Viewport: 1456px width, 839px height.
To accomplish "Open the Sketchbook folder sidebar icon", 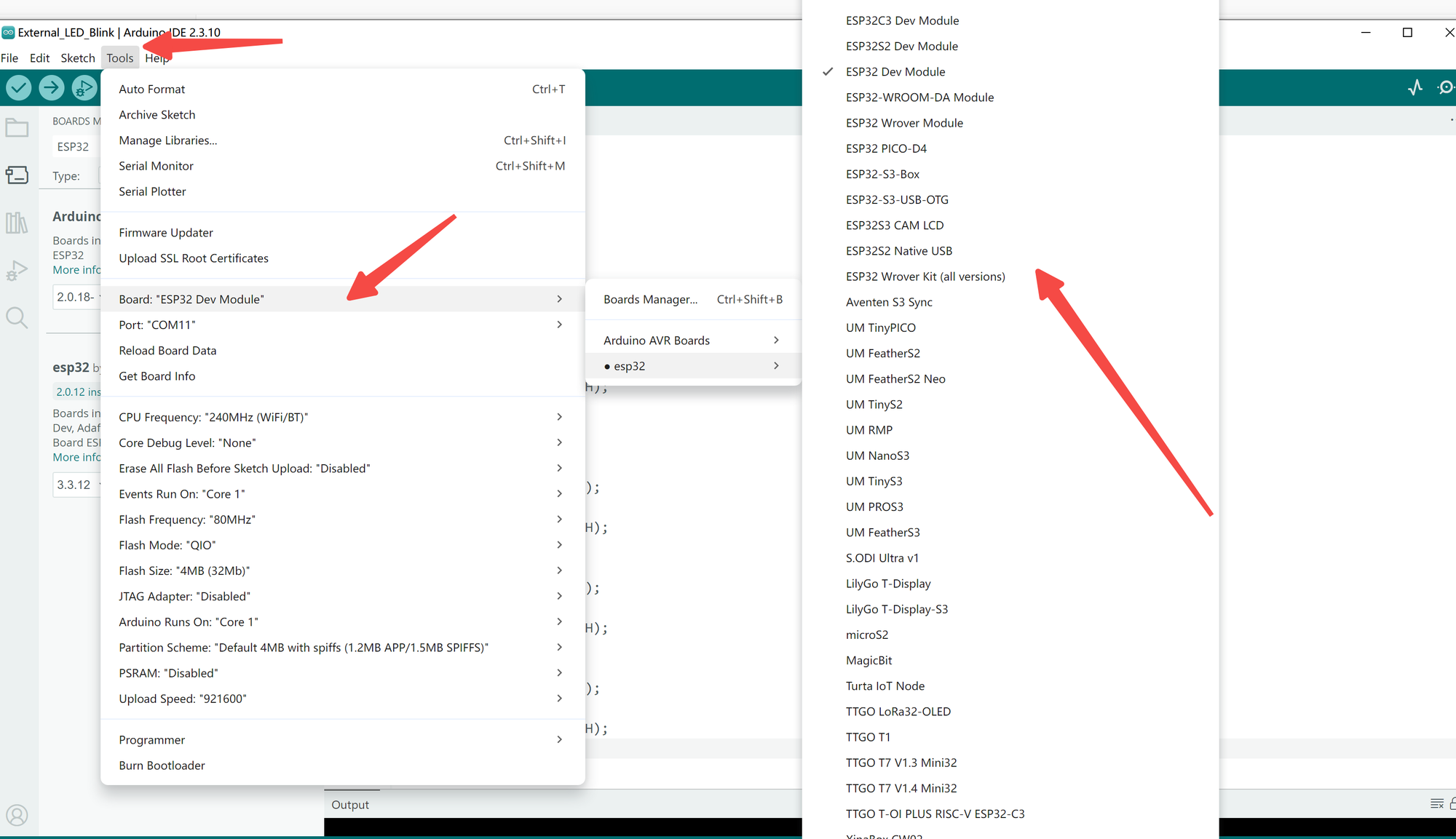I will (17, 128).
